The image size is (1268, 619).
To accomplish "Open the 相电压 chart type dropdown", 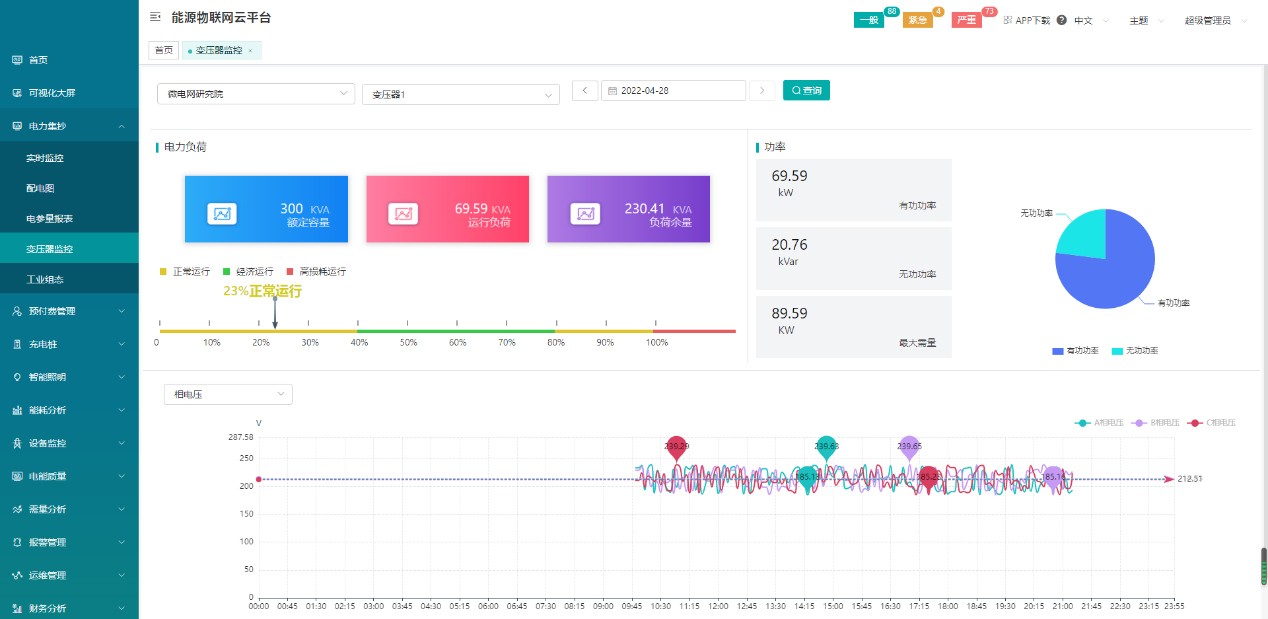I will [x=228, y=394].
